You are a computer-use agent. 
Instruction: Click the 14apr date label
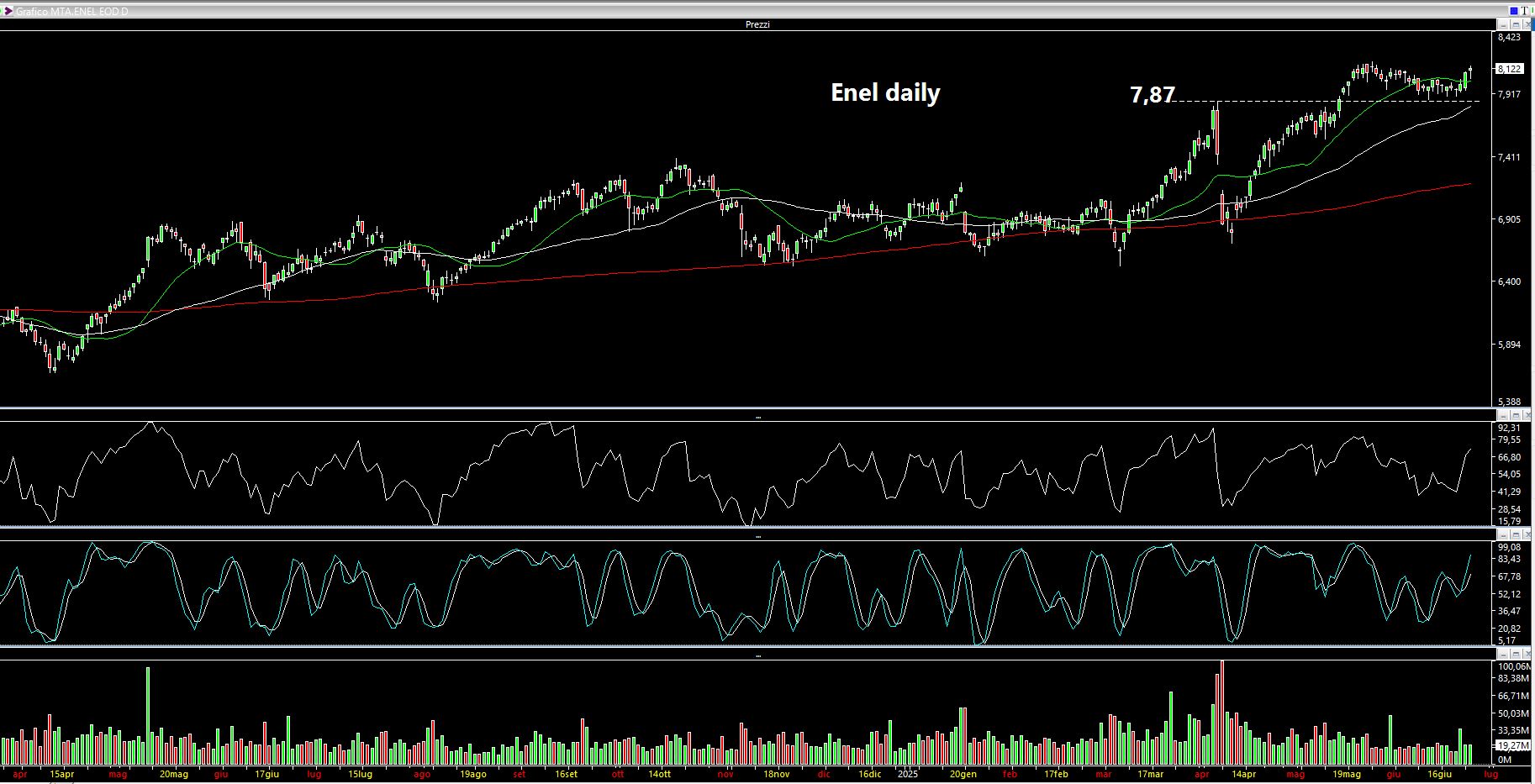tap(1243, 775)
